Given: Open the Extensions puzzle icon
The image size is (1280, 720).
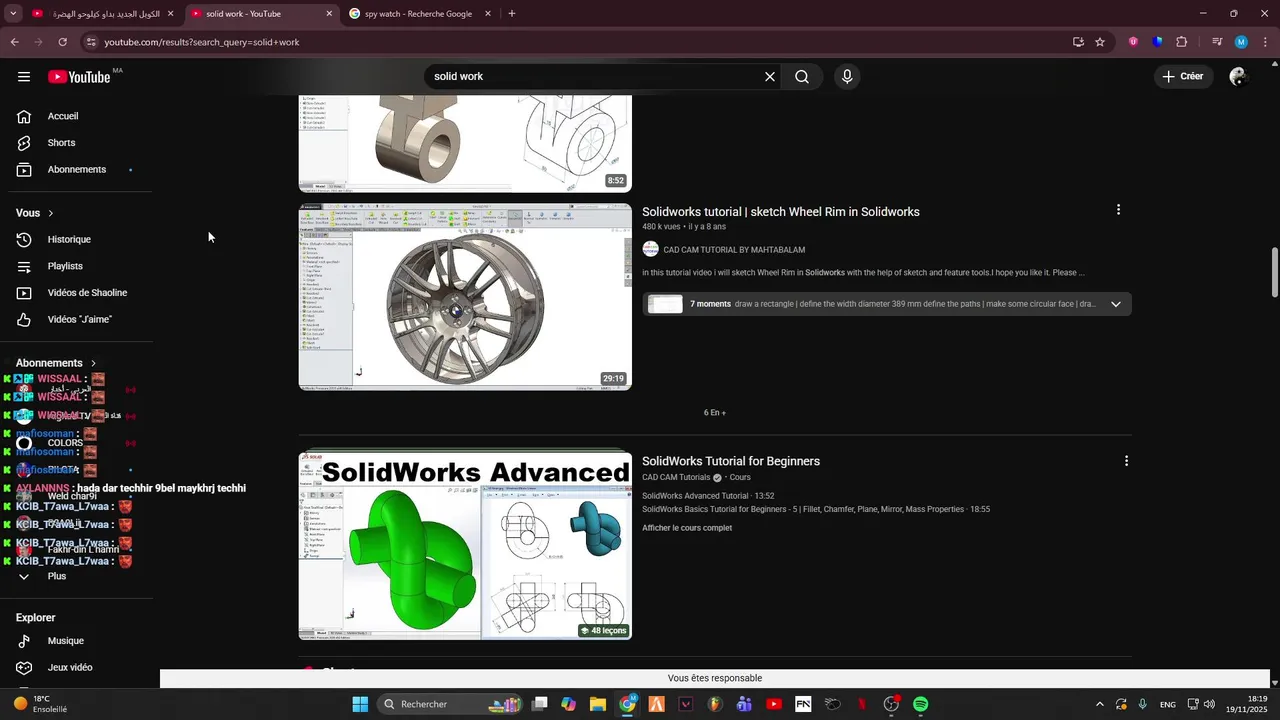Looking at the screenshot, I should (1182, 42).
